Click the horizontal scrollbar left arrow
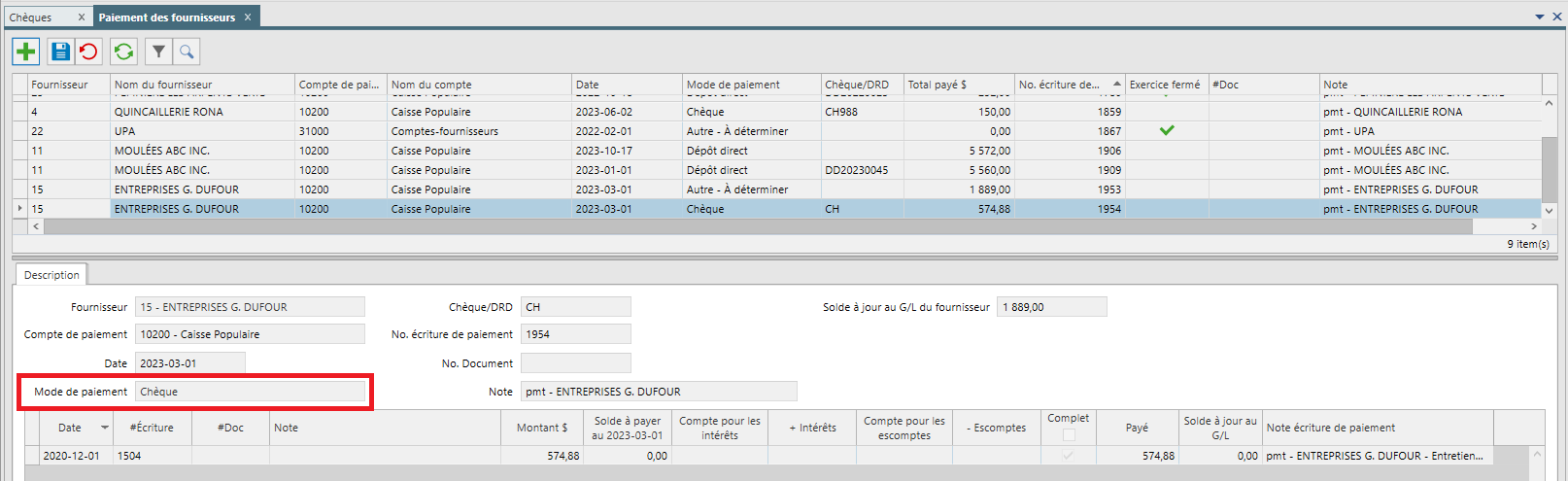Viewport: 1568px width, 481px height. click(37, 226)
